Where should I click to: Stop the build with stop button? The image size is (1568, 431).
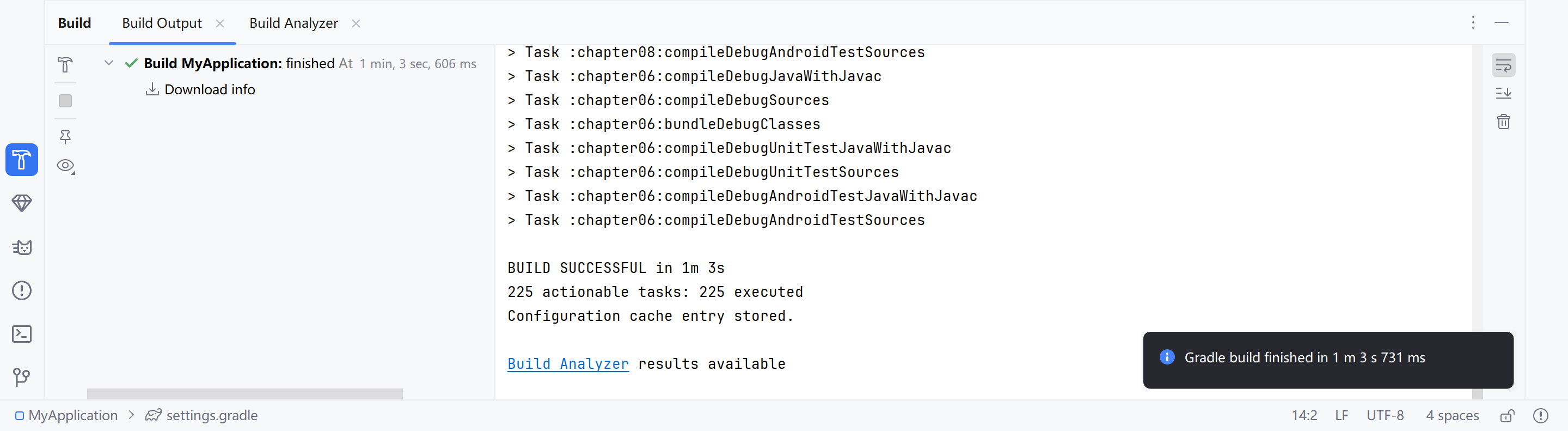(65, 100)
